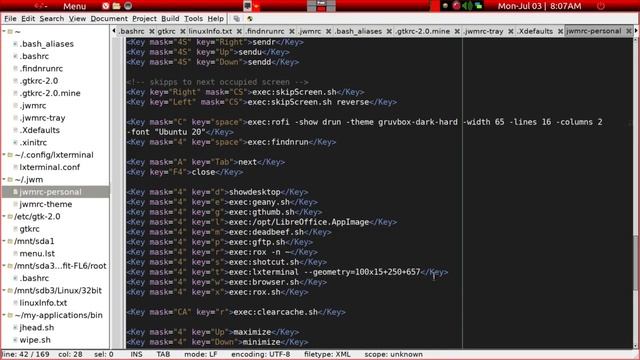640x360 pixels.
Task: Open the Help menu
Action: (216, 19)
